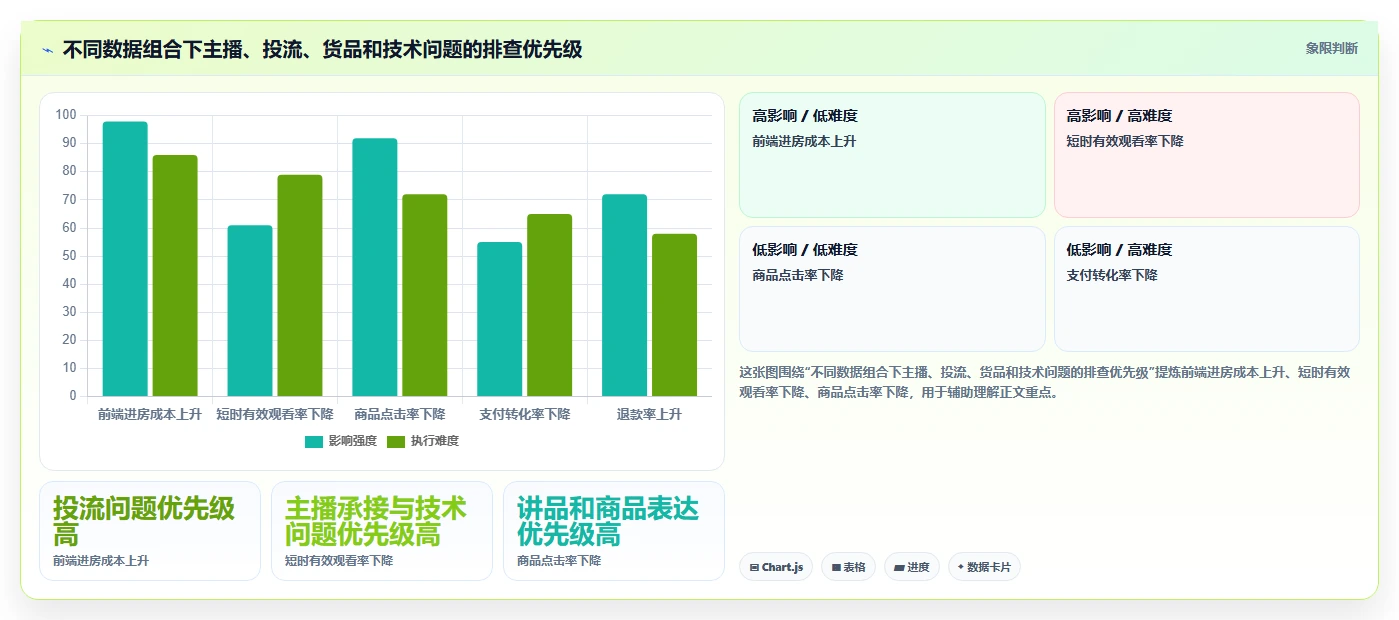Viewport: 1399px width, 620px height.
Task: Click the green 退款率上升 difficulty bar
Action: coord(675,315)
